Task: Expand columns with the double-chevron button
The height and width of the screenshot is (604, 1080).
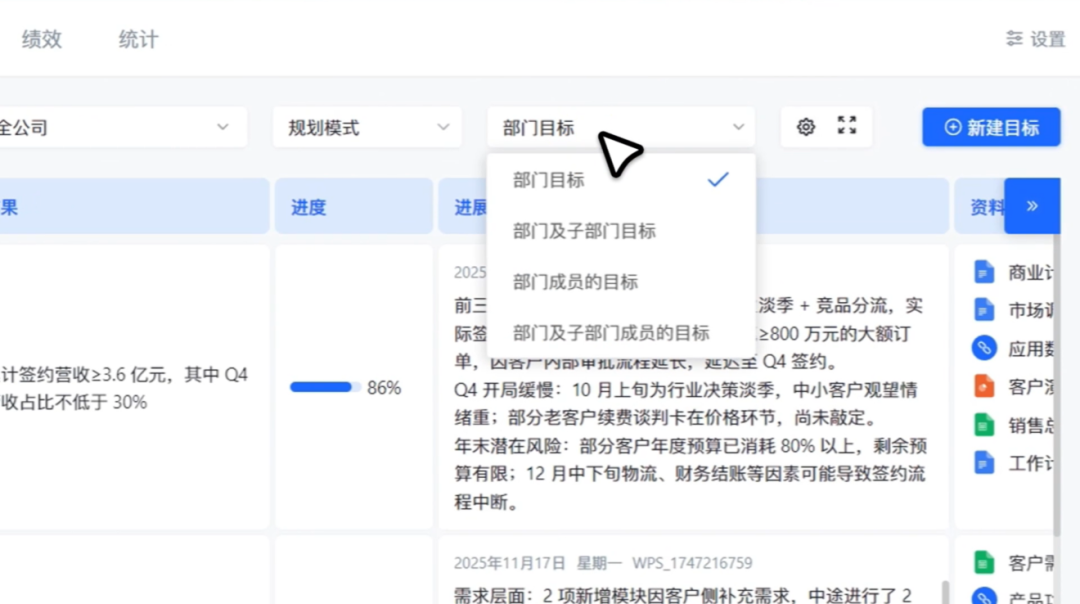Action: (1032, 206)
